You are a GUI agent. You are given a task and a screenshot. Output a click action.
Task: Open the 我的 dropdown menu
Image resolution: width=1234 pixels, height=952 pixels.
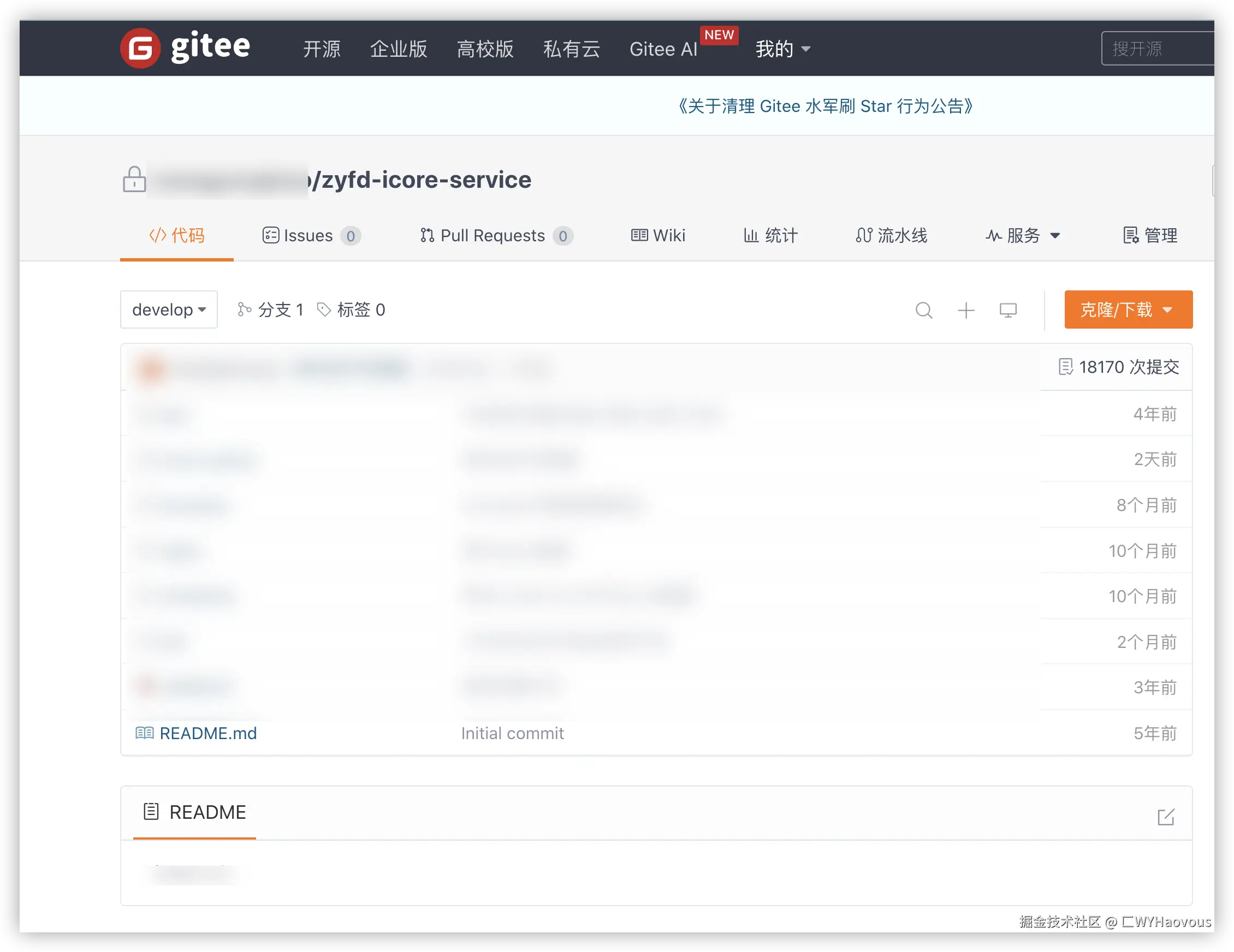[x=782, y=49]
